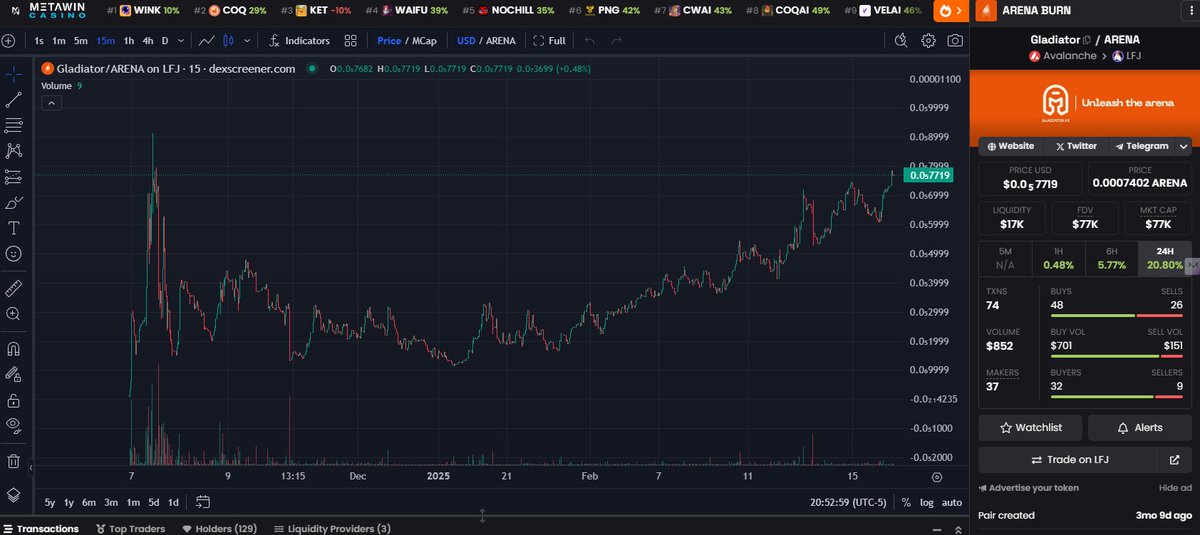Open the Top Traders tab
Screen dimensions: 1200x535
132,528
